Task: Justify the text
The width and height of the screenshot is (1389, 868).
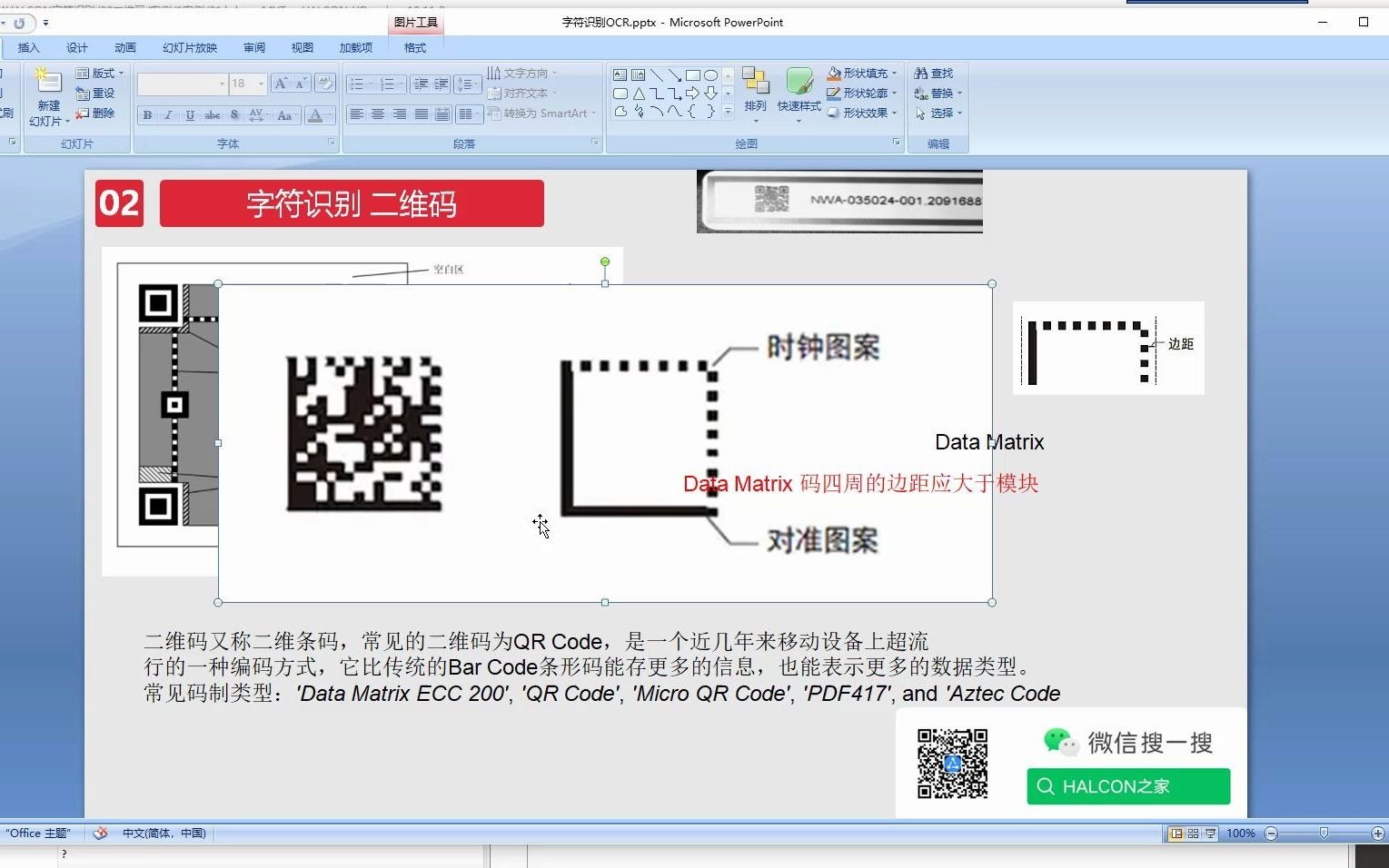Action: click(x=422, y=114)
